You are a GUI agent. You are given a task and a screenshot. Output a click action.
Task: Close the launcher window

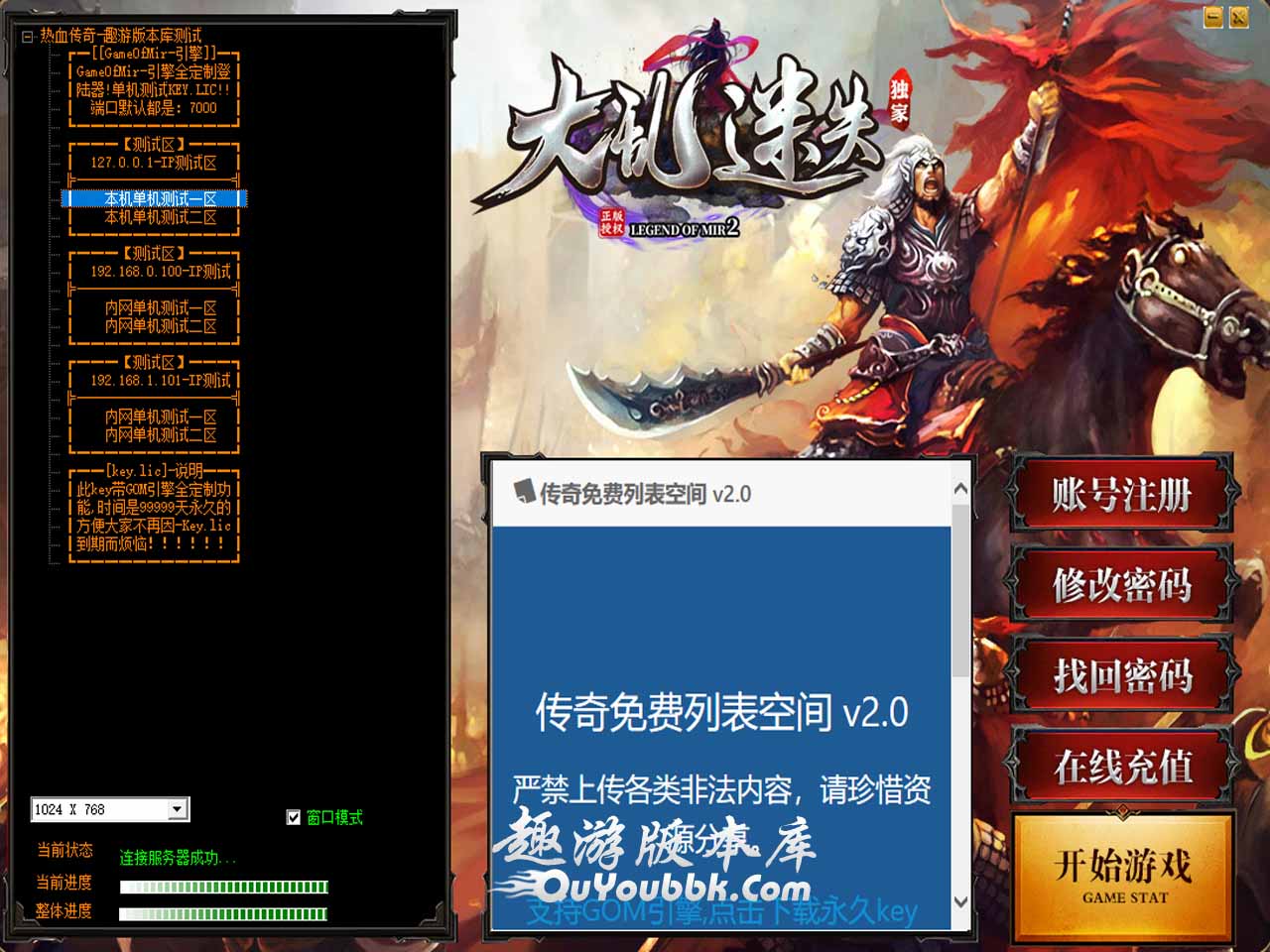click(1238, 18)
